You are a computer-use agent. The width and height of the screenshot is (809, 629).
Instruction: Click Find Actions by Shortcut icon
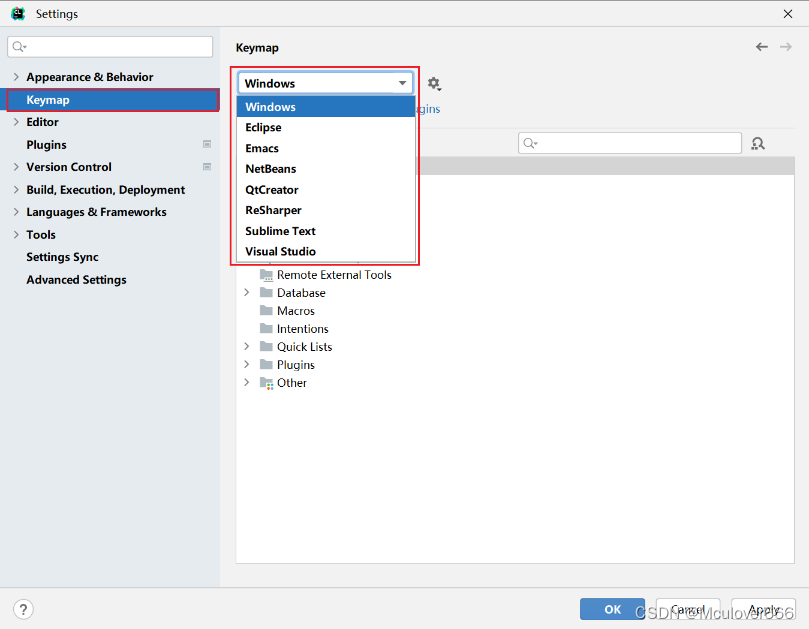(758, 143)
